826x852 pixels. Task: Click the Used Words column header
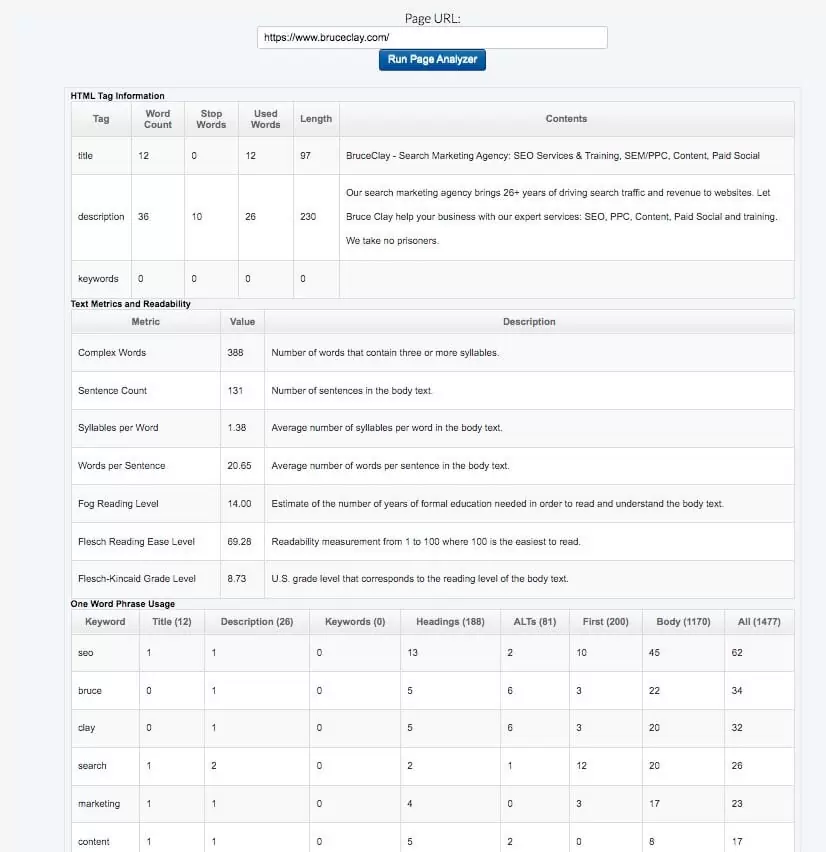coord(265,119)
